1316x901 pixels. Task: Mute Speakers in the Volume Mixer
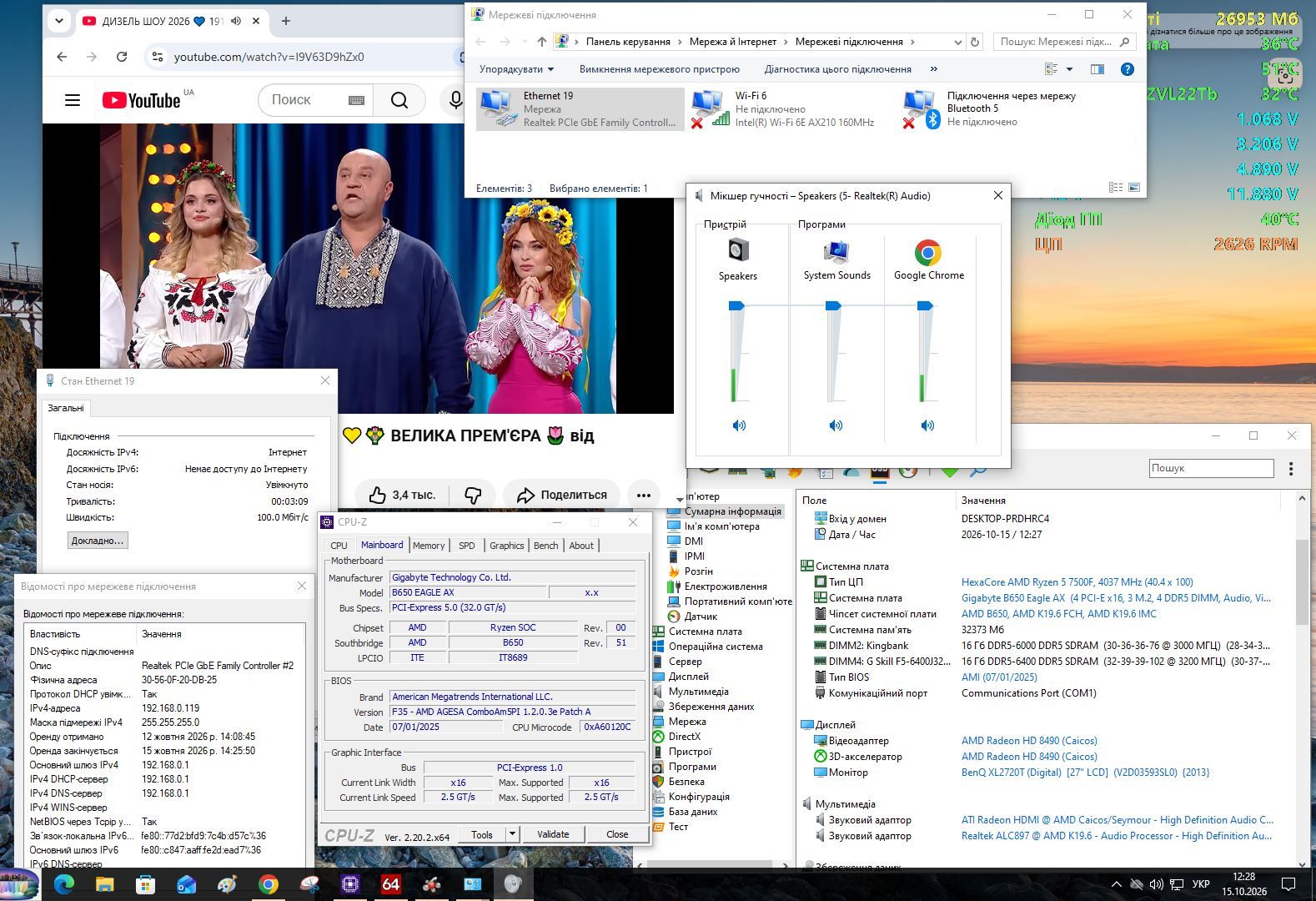point(739,425)
